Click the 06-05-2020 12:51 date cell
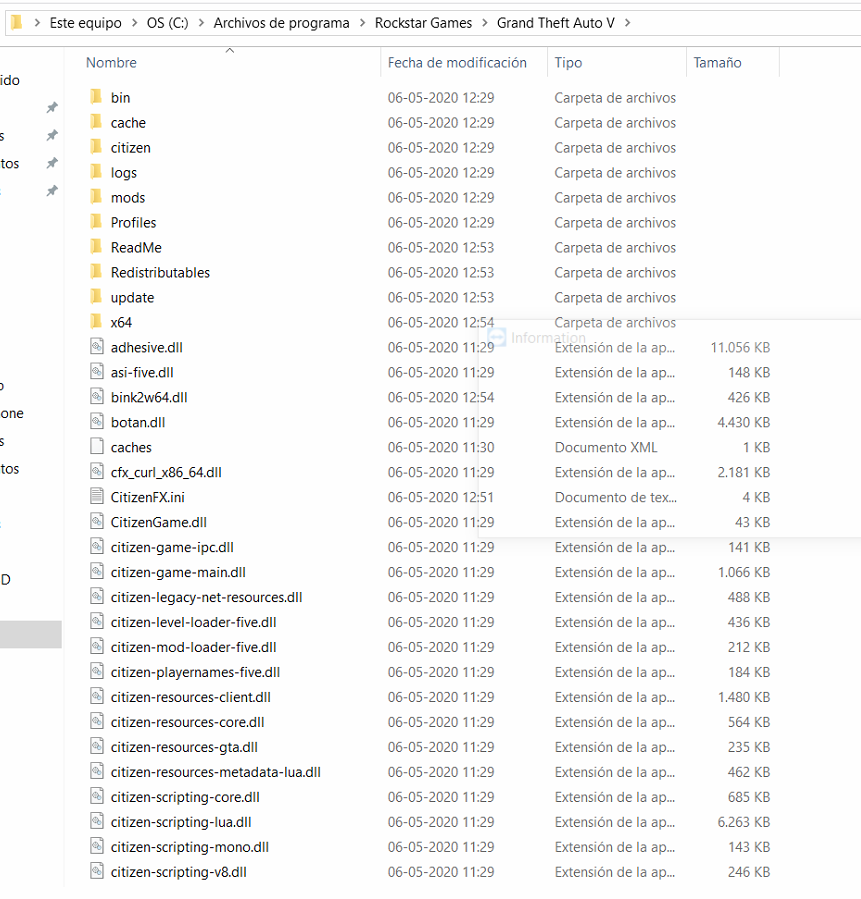The width and height of the screenshot is (861, 899). pos(441,497)
